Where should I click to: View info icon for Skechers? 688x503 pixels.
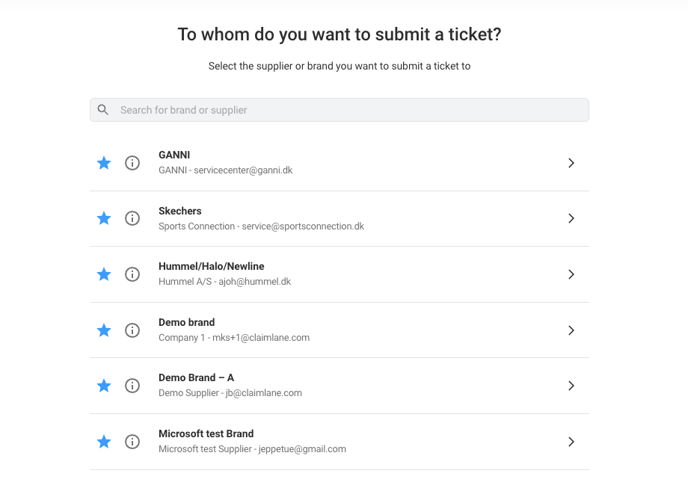coord(132,218)
